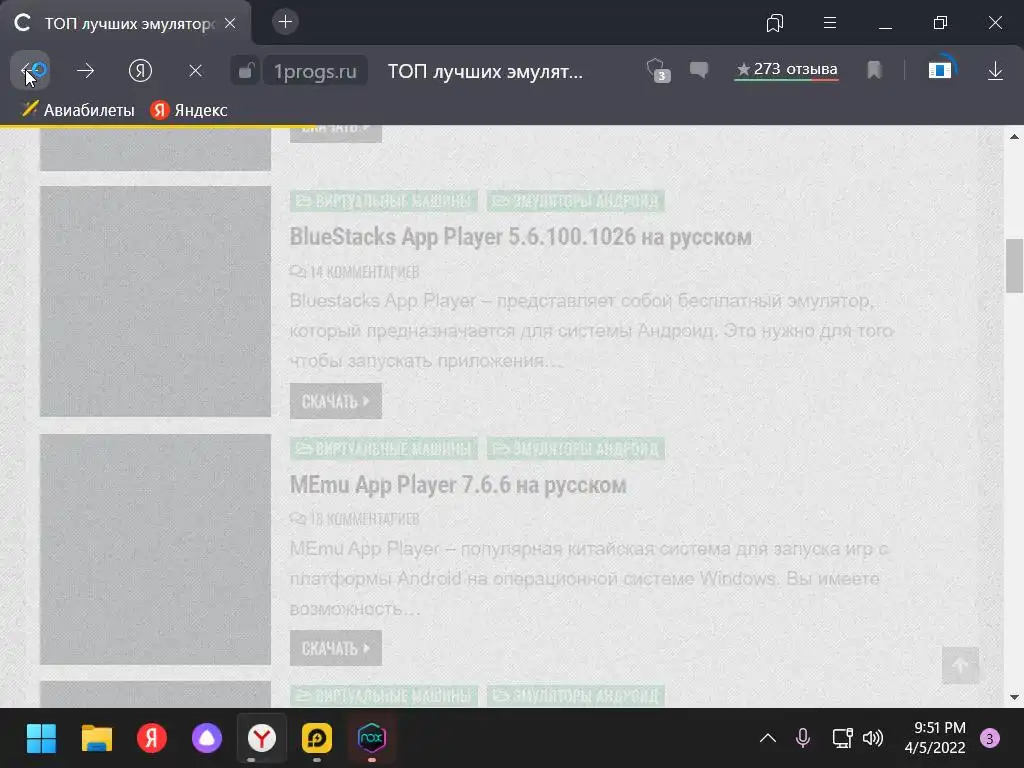Open Виртуальные машины tag above BlueStacks

click(x=384, y=200)
